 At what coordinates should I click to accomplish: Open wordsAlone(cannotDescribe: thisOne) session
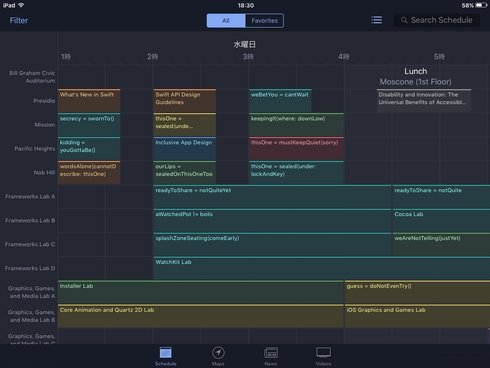coord(89,172)
